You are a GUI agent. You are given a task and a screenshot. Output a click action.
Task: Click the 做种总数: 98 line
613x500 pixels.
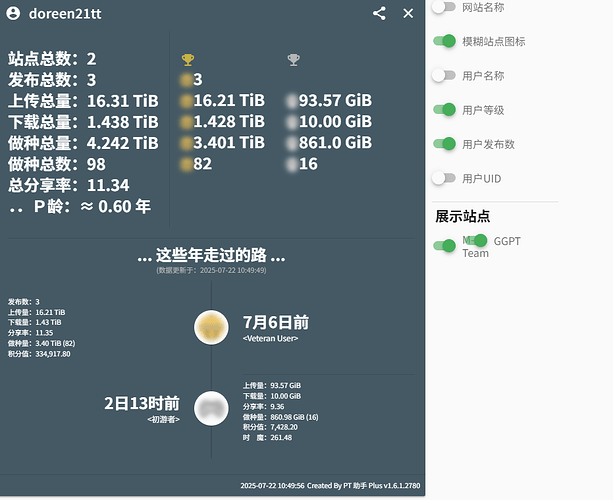point(57,164)
